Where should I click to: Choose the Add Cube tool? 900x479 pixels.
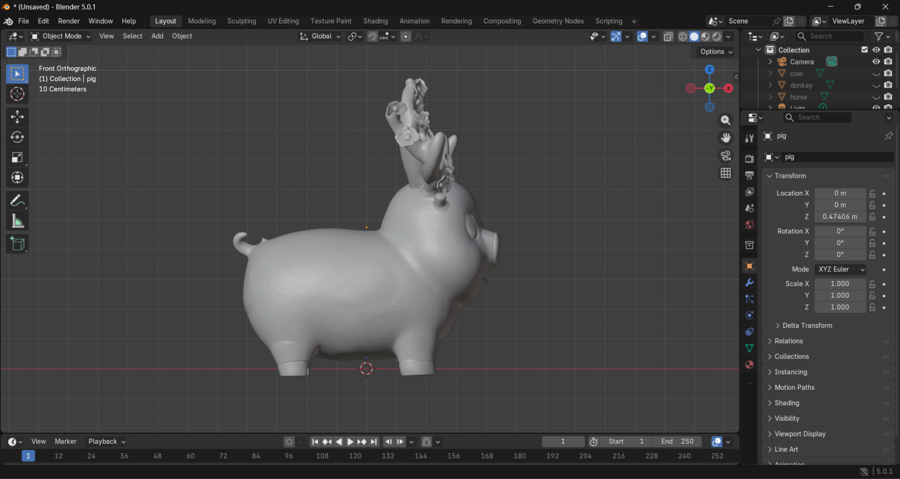point(17,243)
